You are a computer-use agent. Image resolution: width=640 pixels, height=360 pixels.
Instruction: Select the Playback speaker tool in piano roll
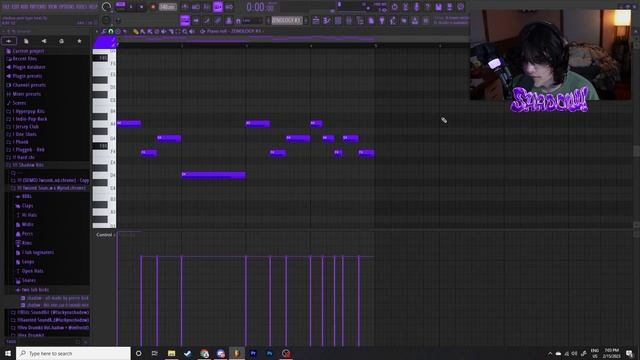pos(191,31)
